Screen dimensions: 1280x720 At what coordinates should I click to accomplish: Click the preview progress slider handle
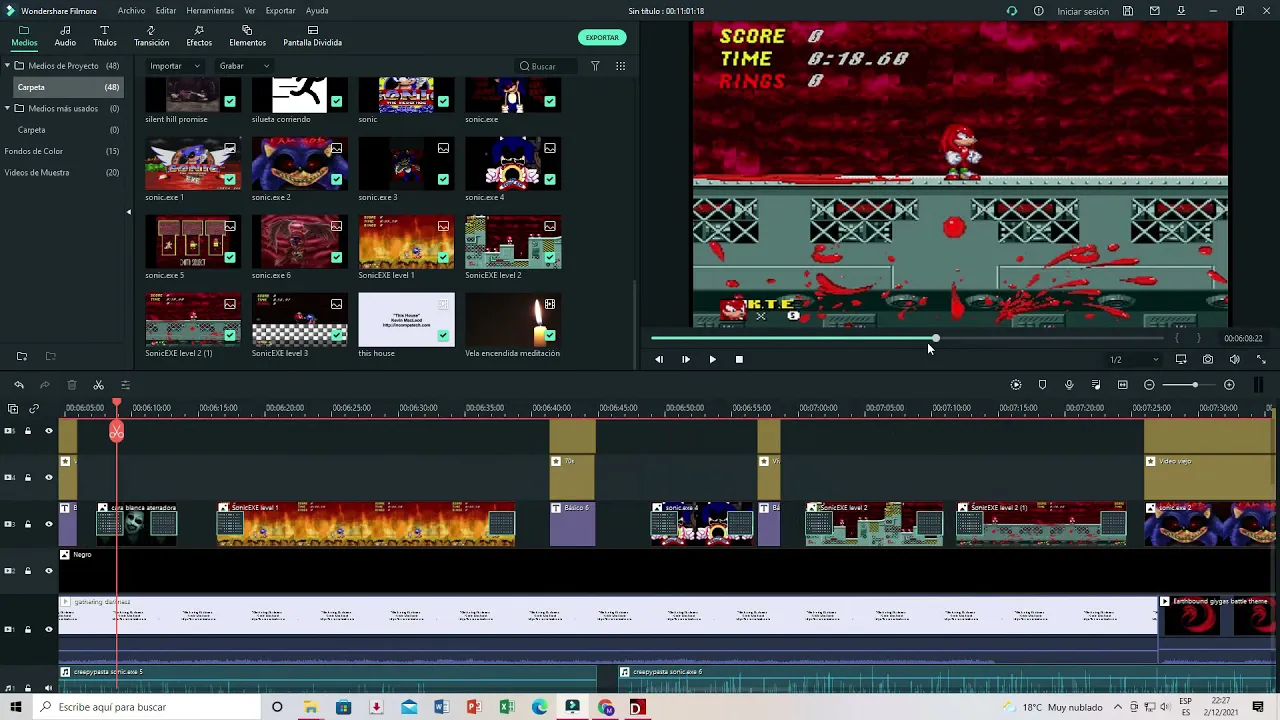(936, 339)
